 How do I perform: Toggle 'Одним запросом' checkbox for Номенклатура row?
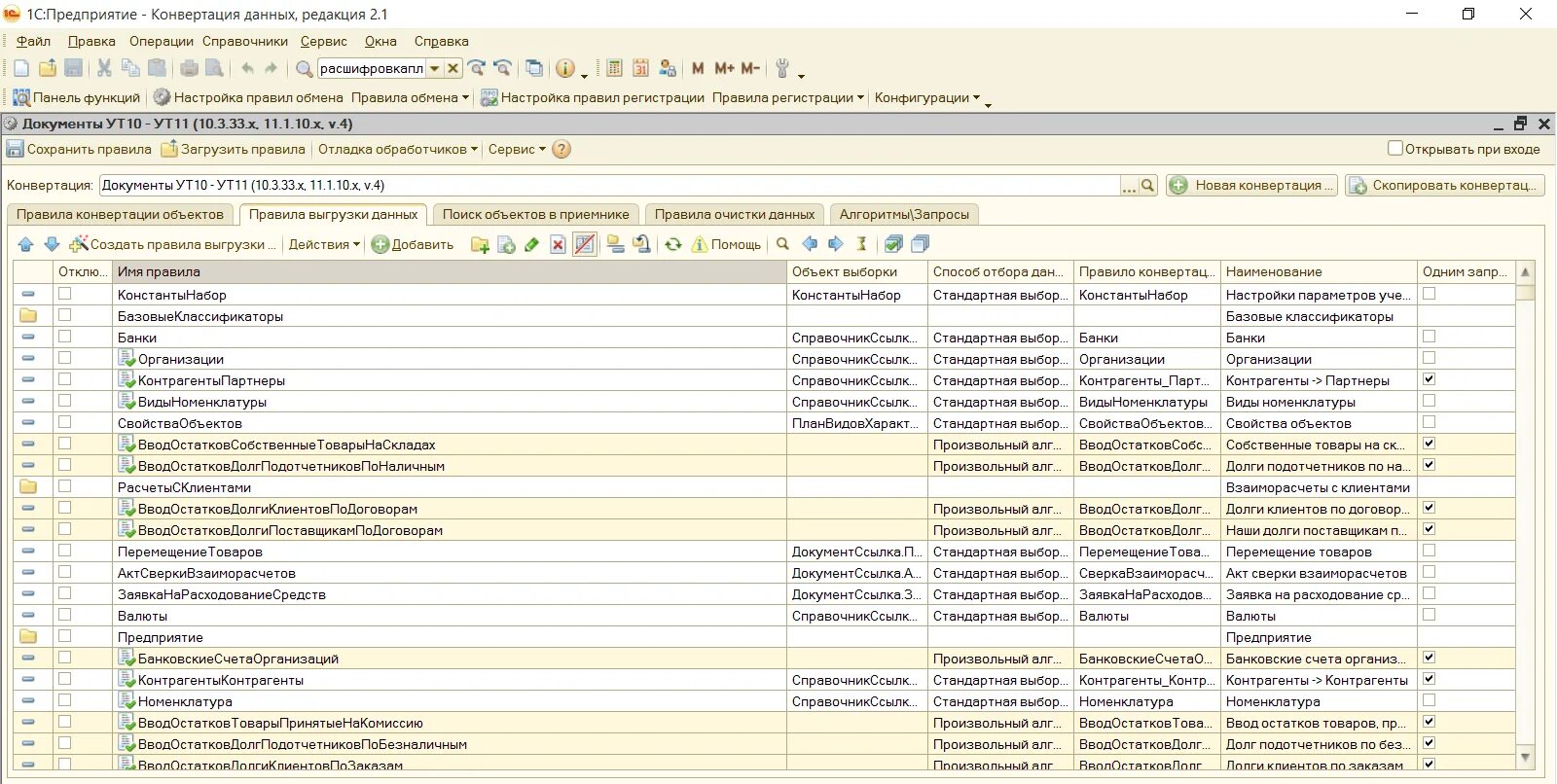(x=1429, y=699)
